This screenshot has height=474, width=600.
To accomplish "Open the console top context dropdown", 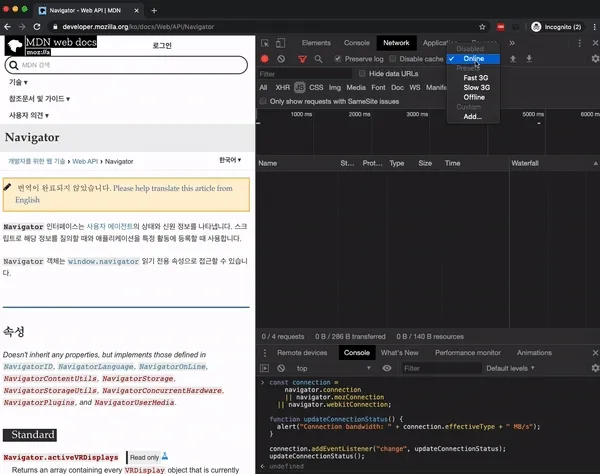I will pos(333,368).
